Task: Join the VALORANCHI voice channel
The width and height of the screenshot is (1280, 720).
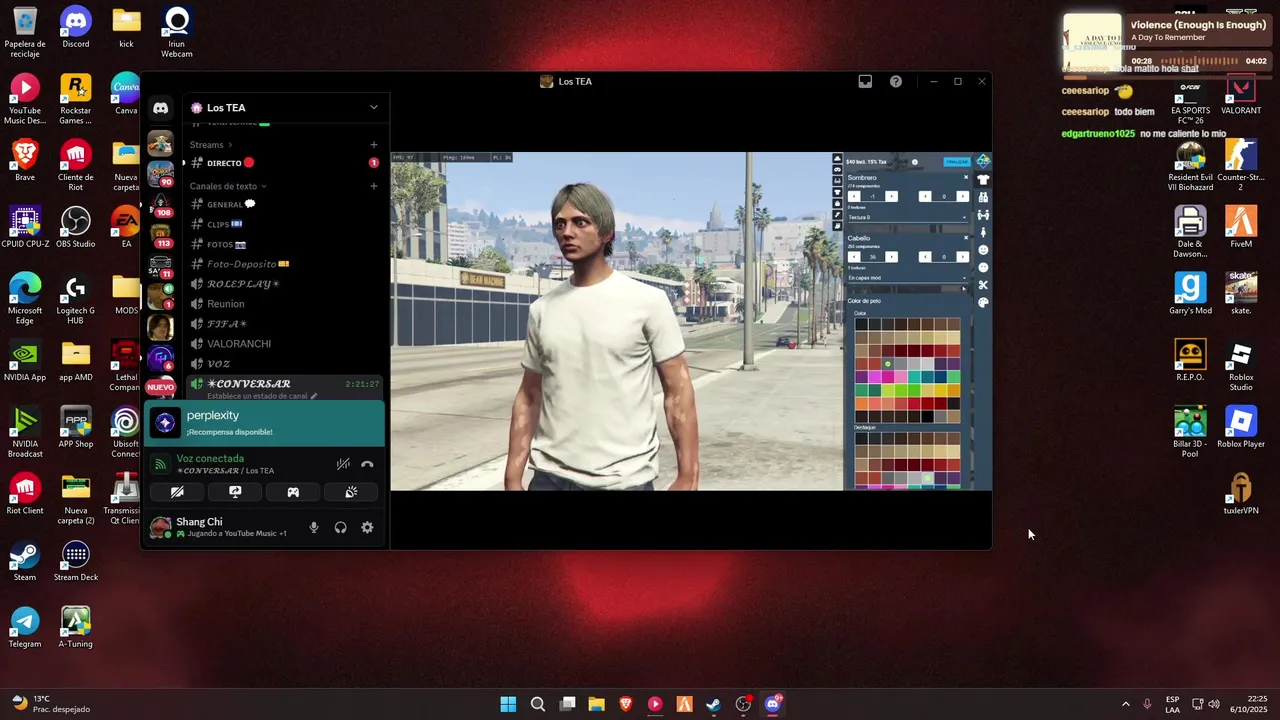Action: coord(284,344)
